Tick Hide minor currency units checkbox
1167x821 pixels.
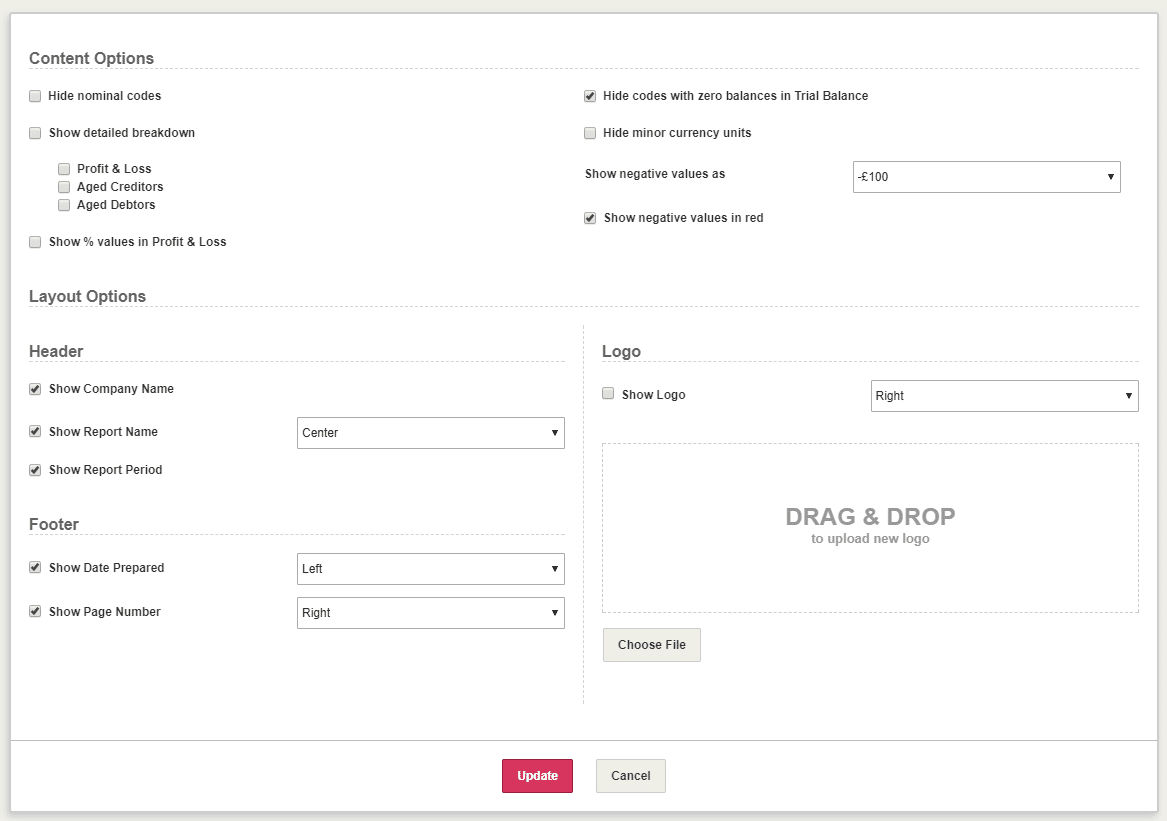coord(590,133)
